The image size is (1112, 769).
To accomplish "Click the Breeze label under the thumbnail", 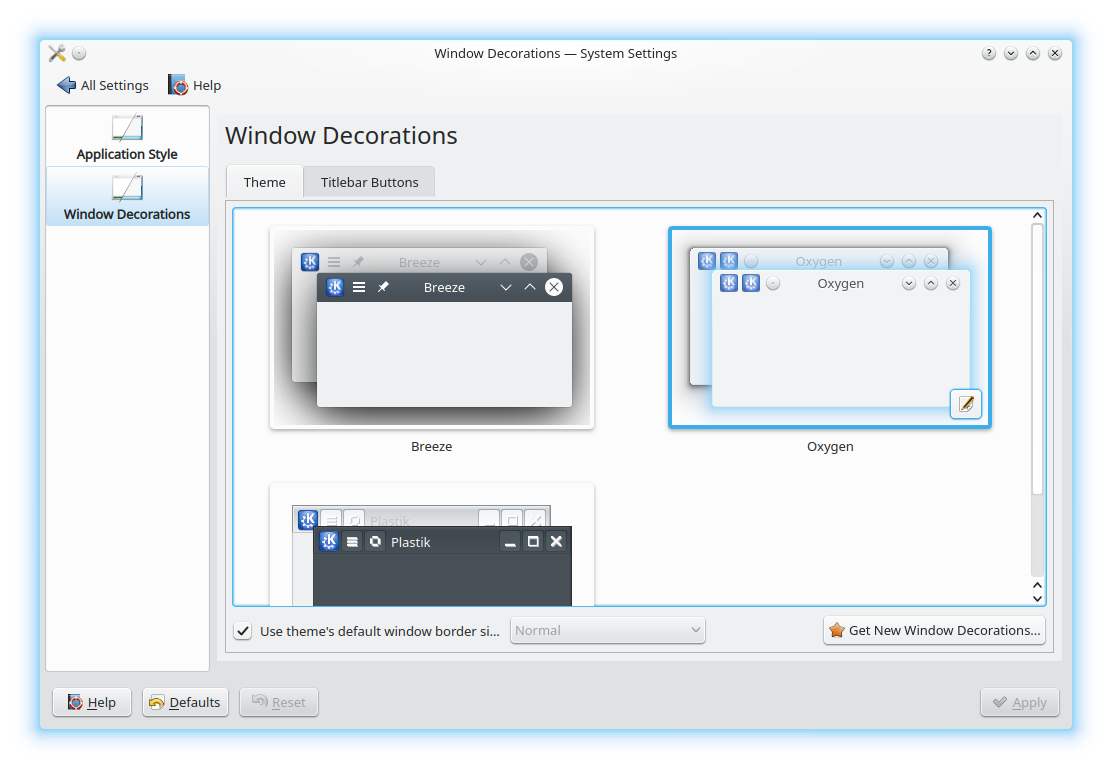I will coord(432,446).
